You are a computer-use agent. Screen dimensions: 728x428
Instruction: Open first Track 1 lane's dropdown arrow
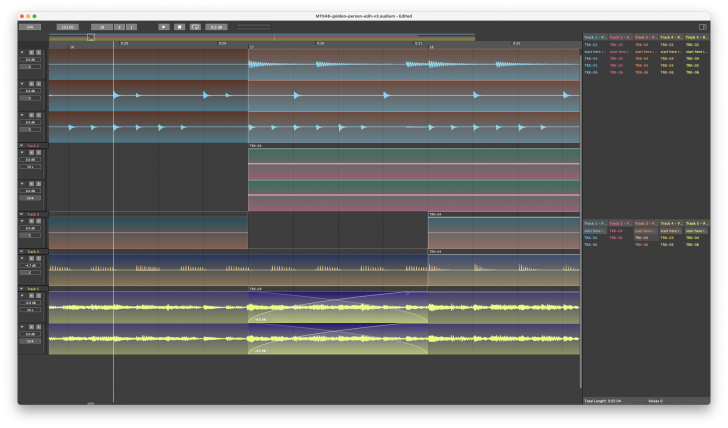click(x=22, y=52)
